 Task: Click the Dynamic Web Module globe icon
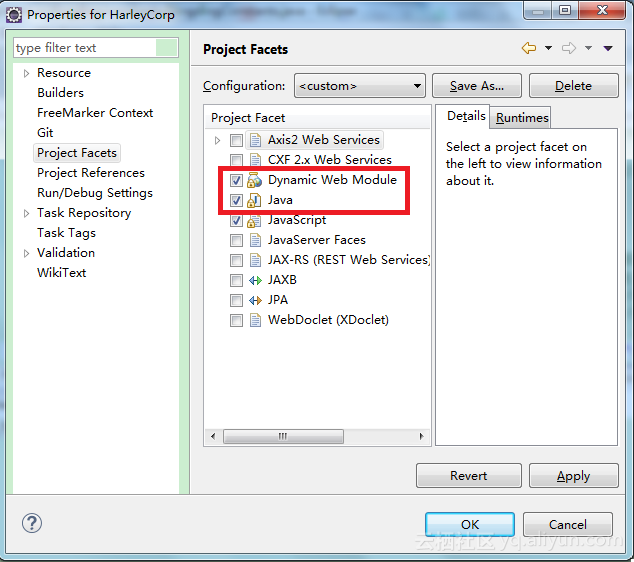[254, 180]
